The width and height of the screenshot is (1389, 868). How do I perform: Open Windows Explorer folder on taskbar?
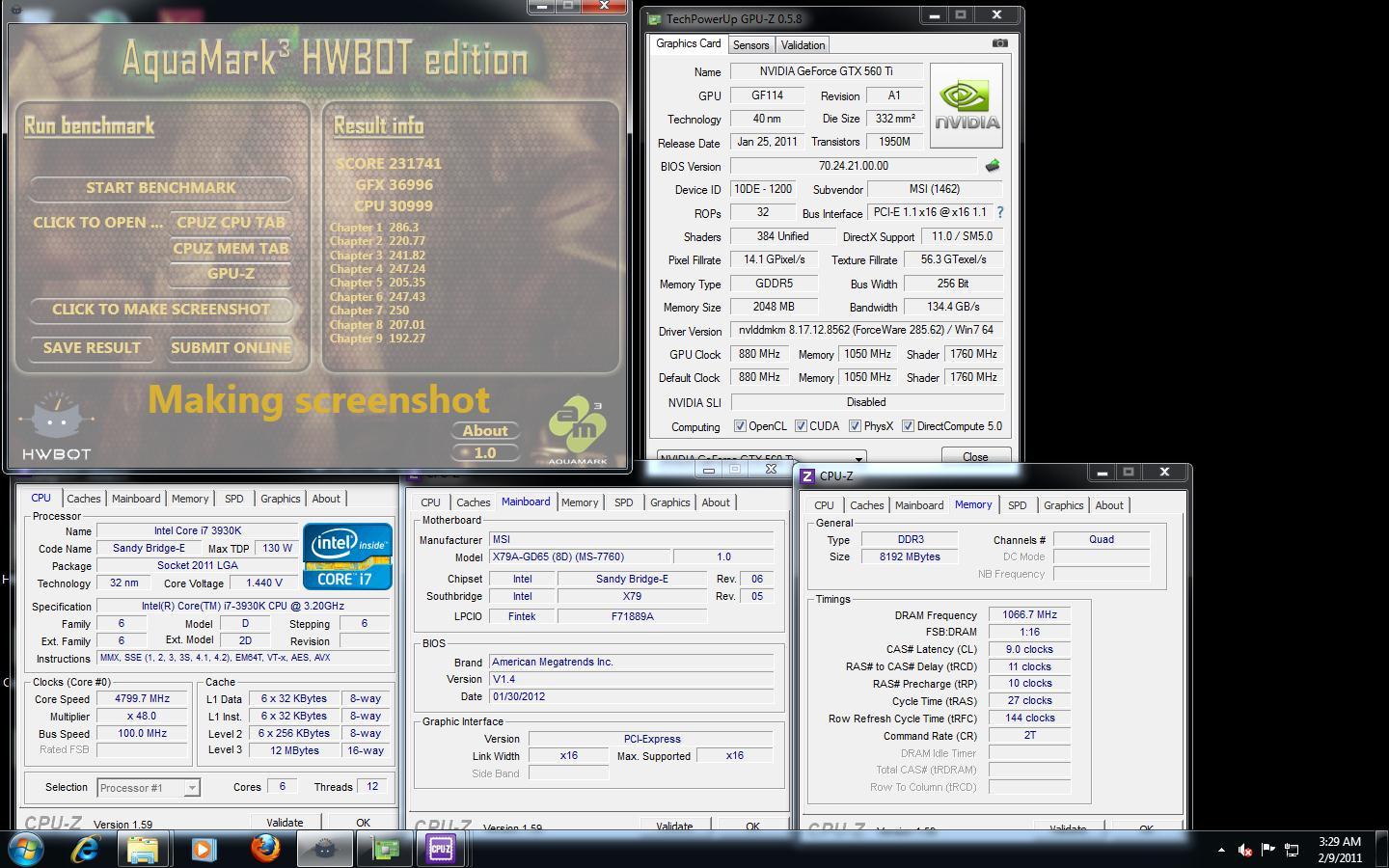143,849
